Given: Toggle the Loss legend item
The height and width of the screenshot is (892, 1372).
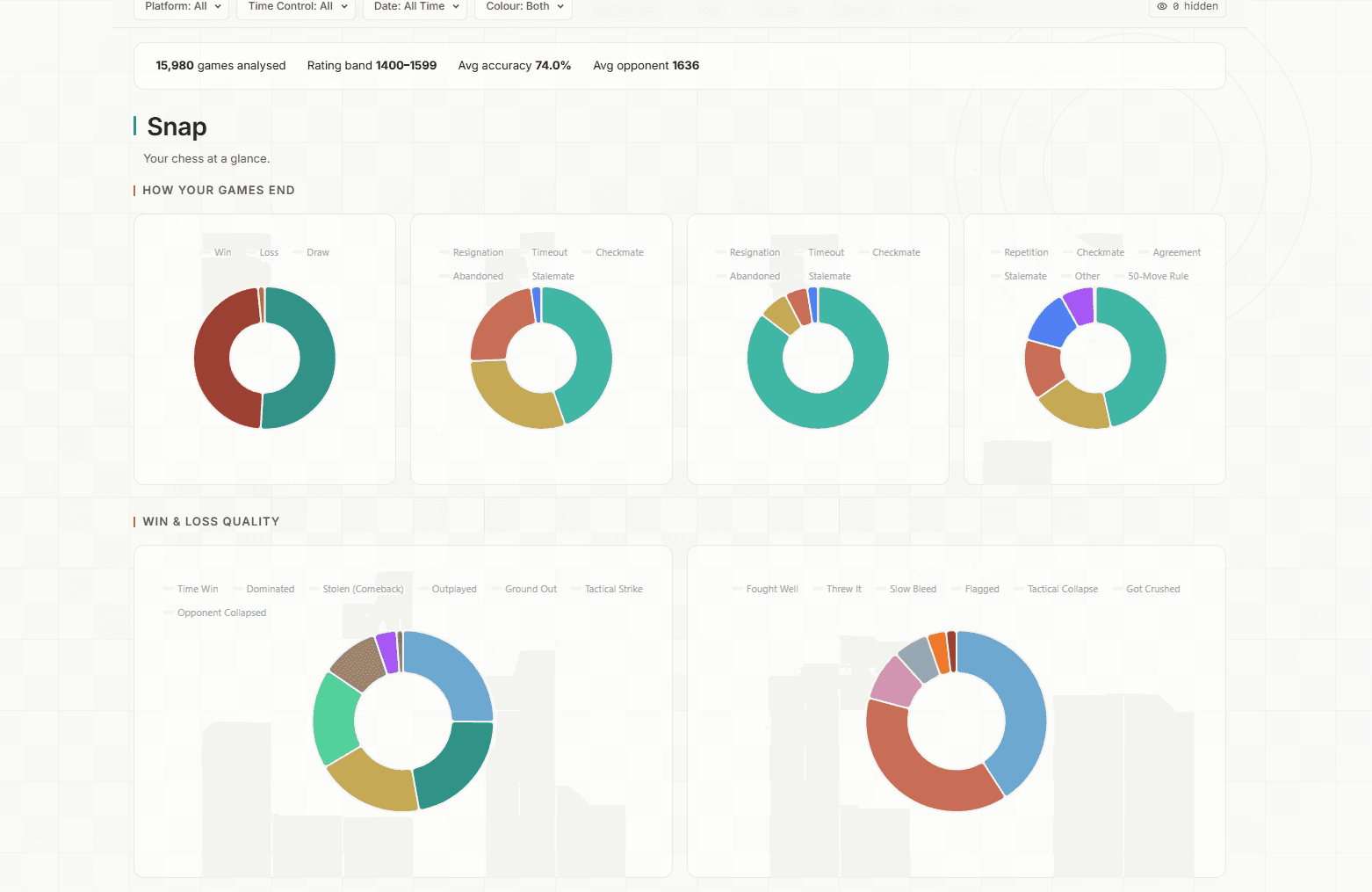Looking at the screenshot, I should point(263,252).
